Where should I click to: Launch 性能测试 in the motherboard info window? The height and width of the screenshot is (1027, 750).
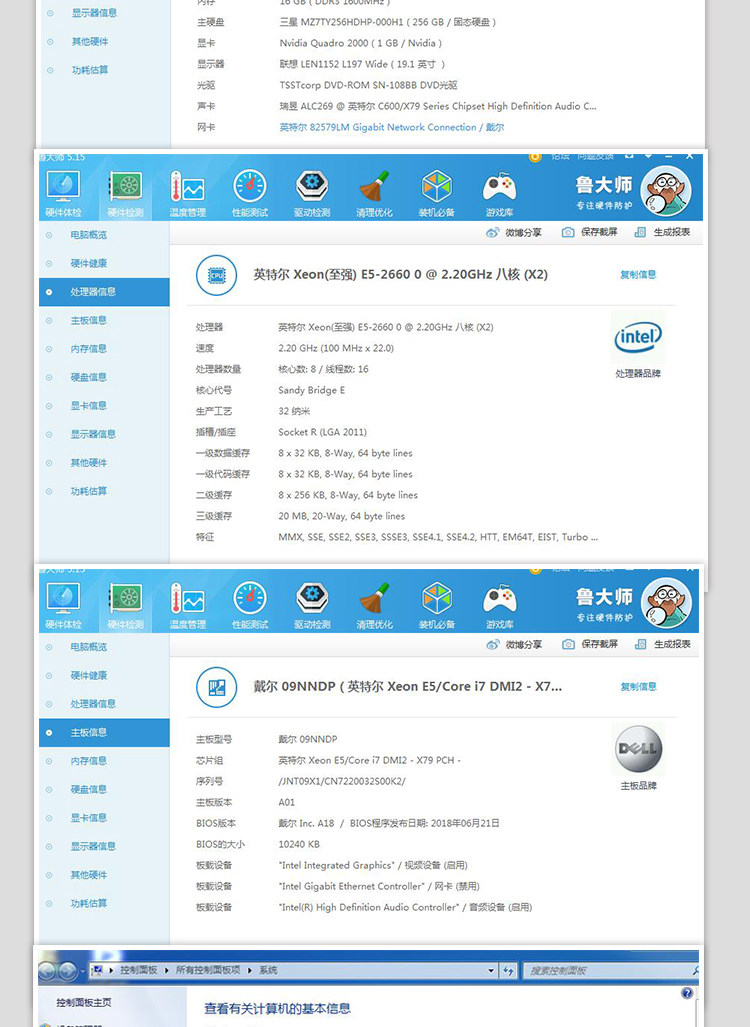[250, 605]
